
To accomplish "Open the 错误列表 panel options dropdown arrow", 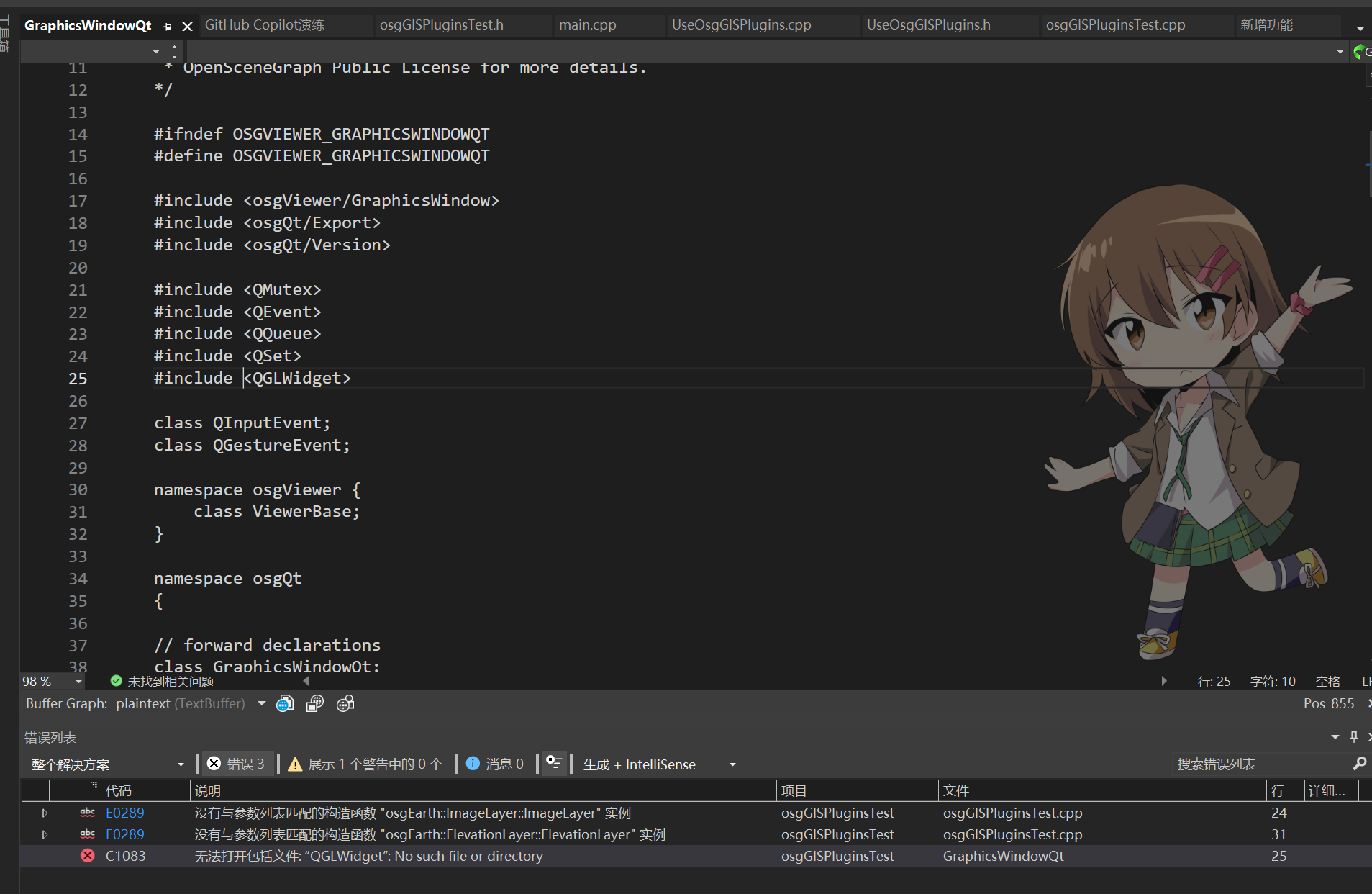I will tap(1335, 737).
